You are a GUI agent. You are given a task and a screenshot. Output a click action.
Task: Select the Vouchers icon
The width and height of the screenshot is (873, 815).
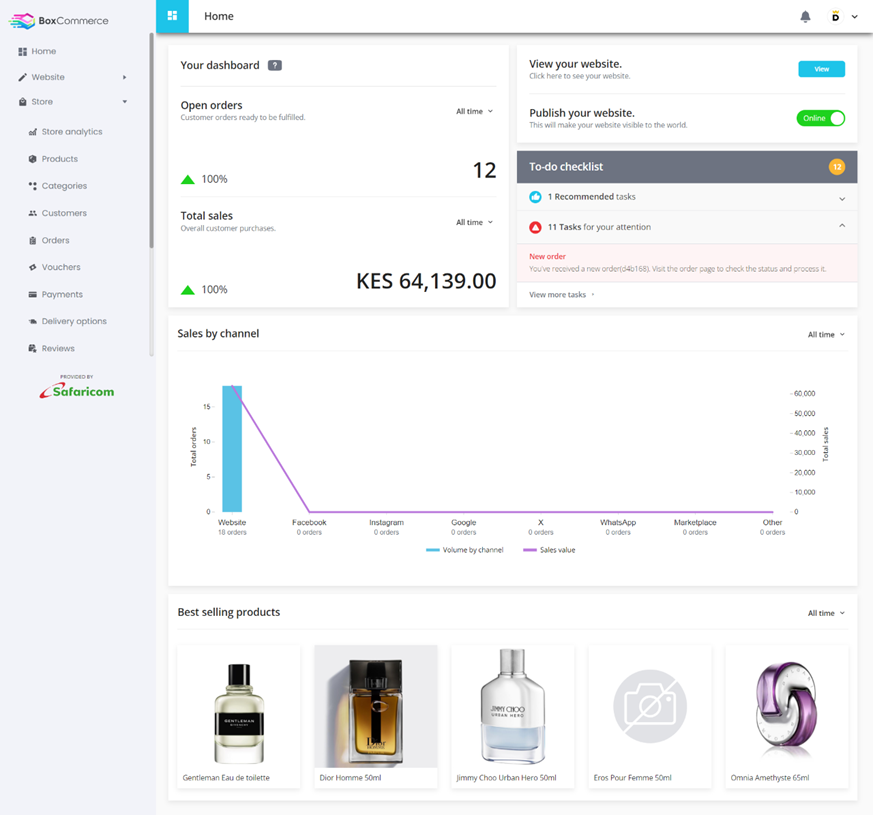[x=32, y=267]
